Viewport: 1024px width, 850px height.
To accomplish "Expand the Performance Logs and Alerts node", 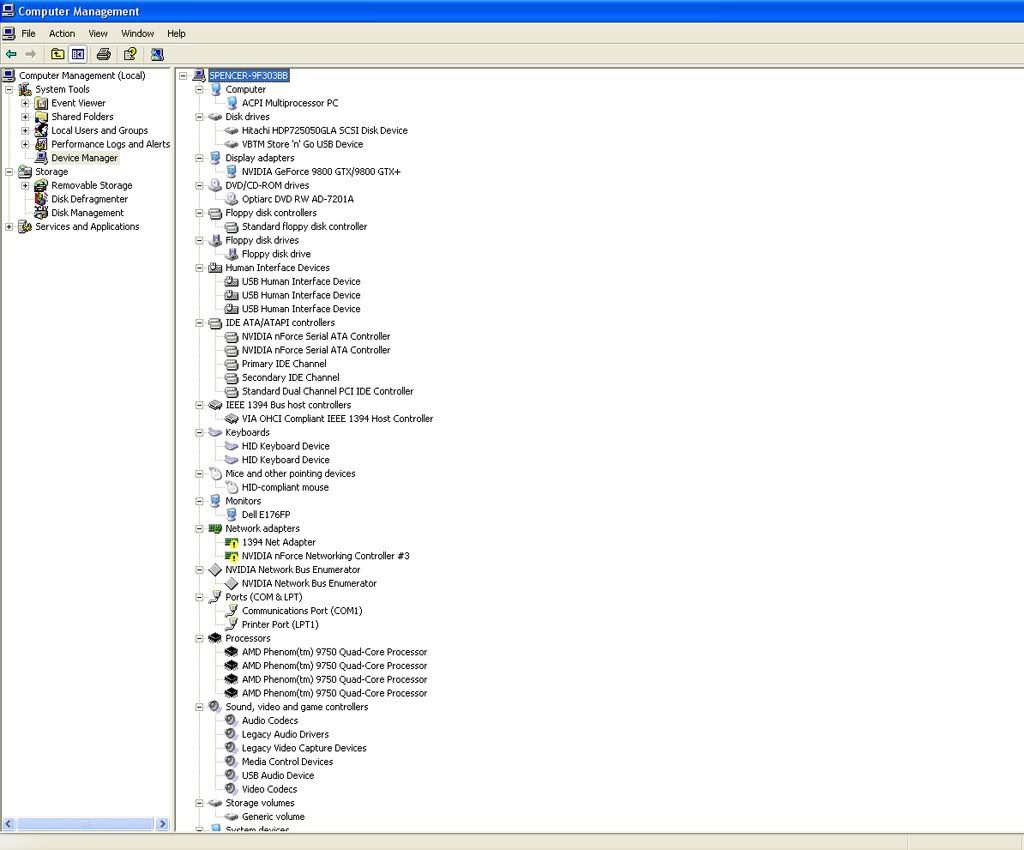I will (25, 144).
